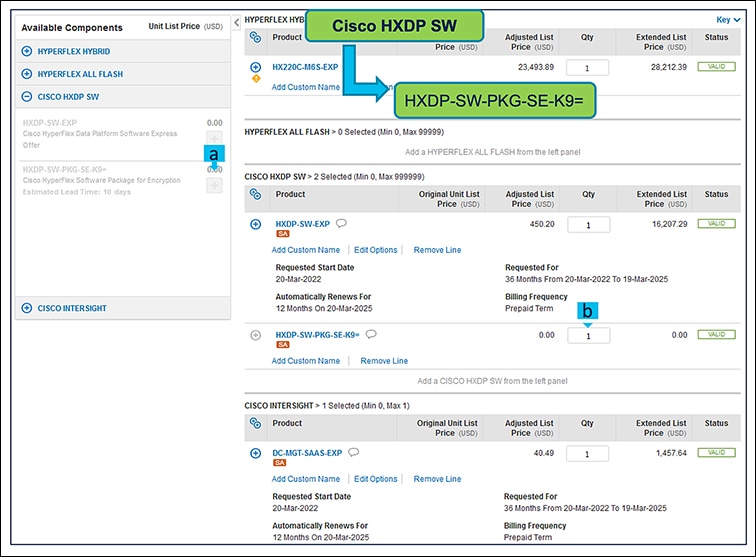Click the VALID status badge for HXDP-SW-PKG-SE-K9=
The width and height of the screenshot is (756, 557).
[716, 335]
